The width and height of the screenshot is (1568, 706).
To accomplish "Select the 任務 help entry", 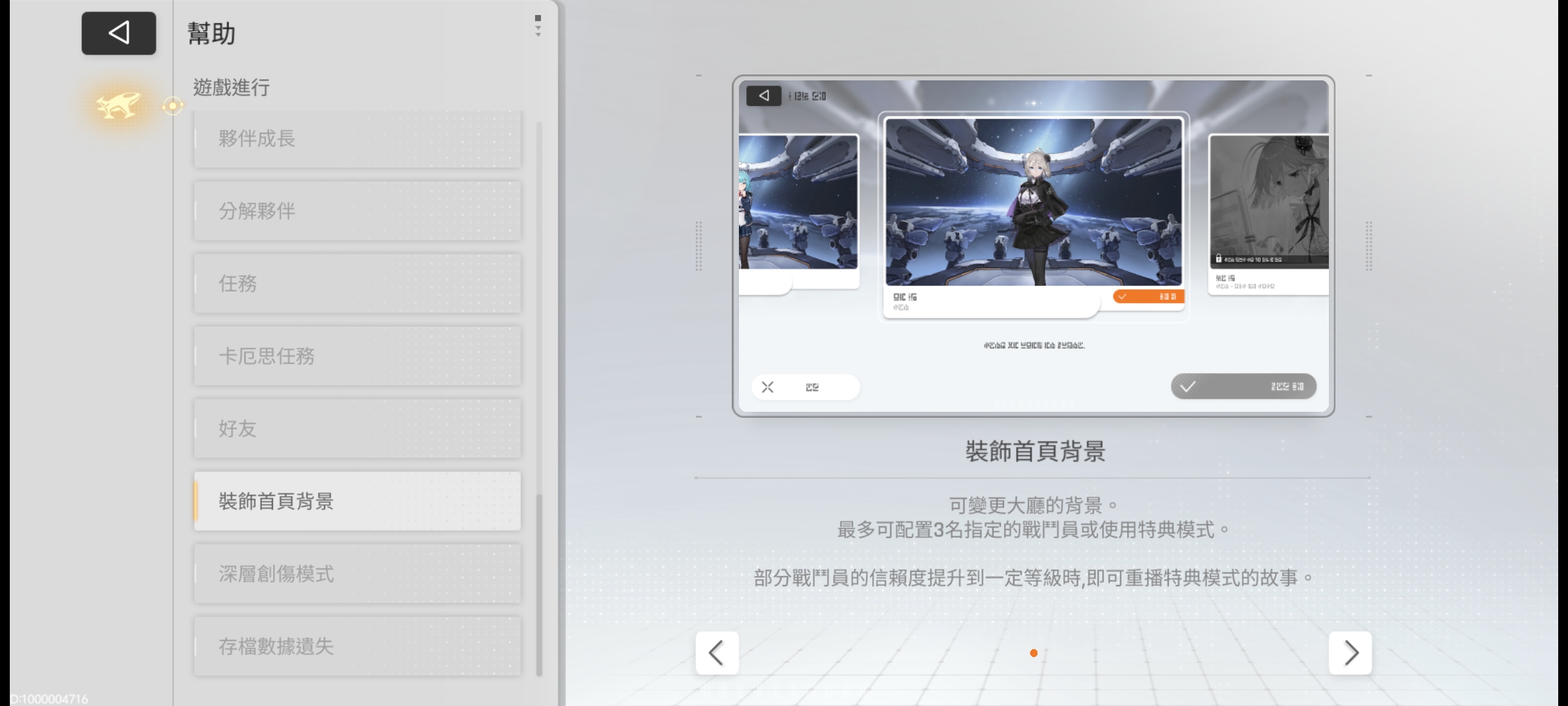I will tap(357, 284).
